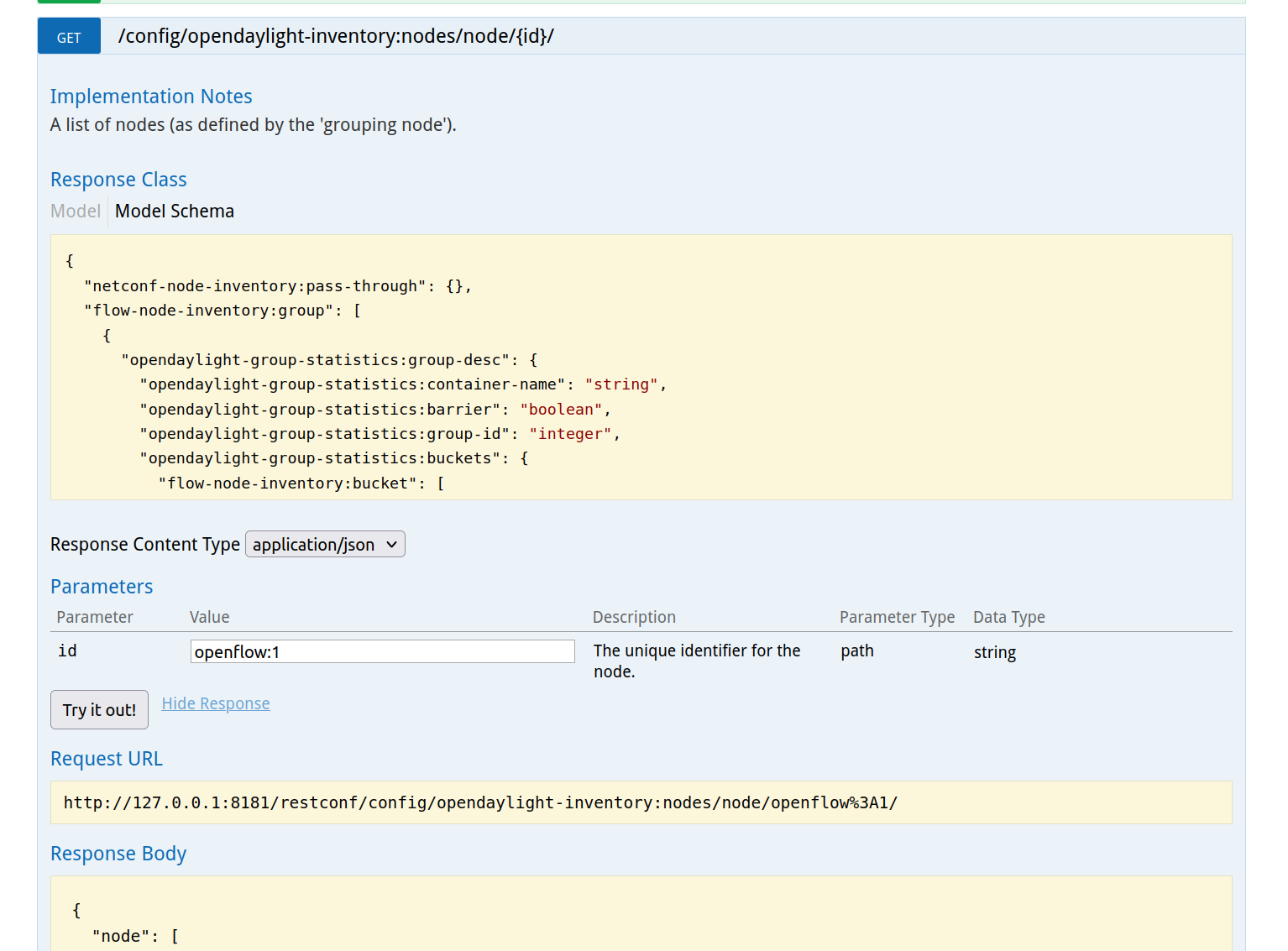The image size is (1288, 951).
Task: Click the Parameter Type column header
Action: [897, 617]
